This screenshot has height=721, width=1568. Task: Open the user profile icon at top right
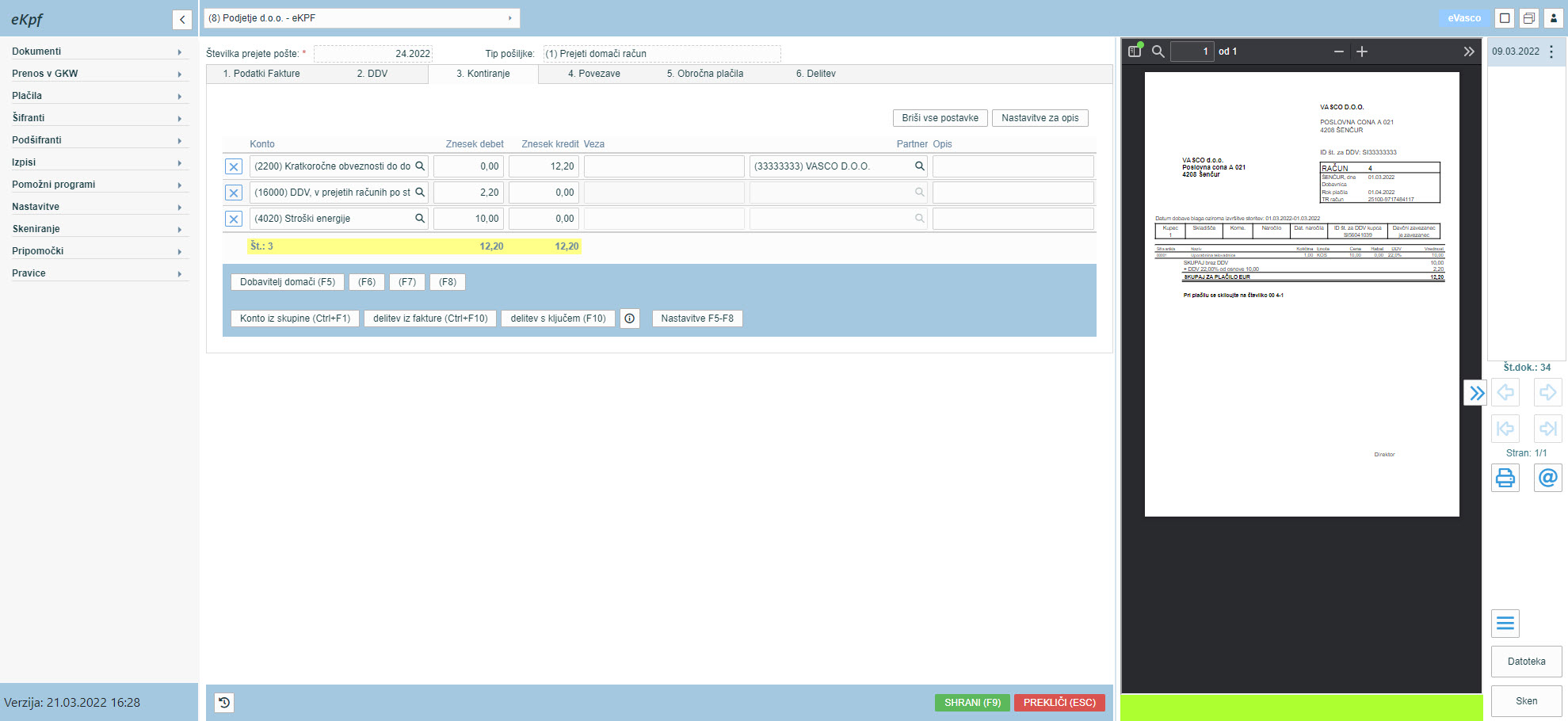[1554, 18]
